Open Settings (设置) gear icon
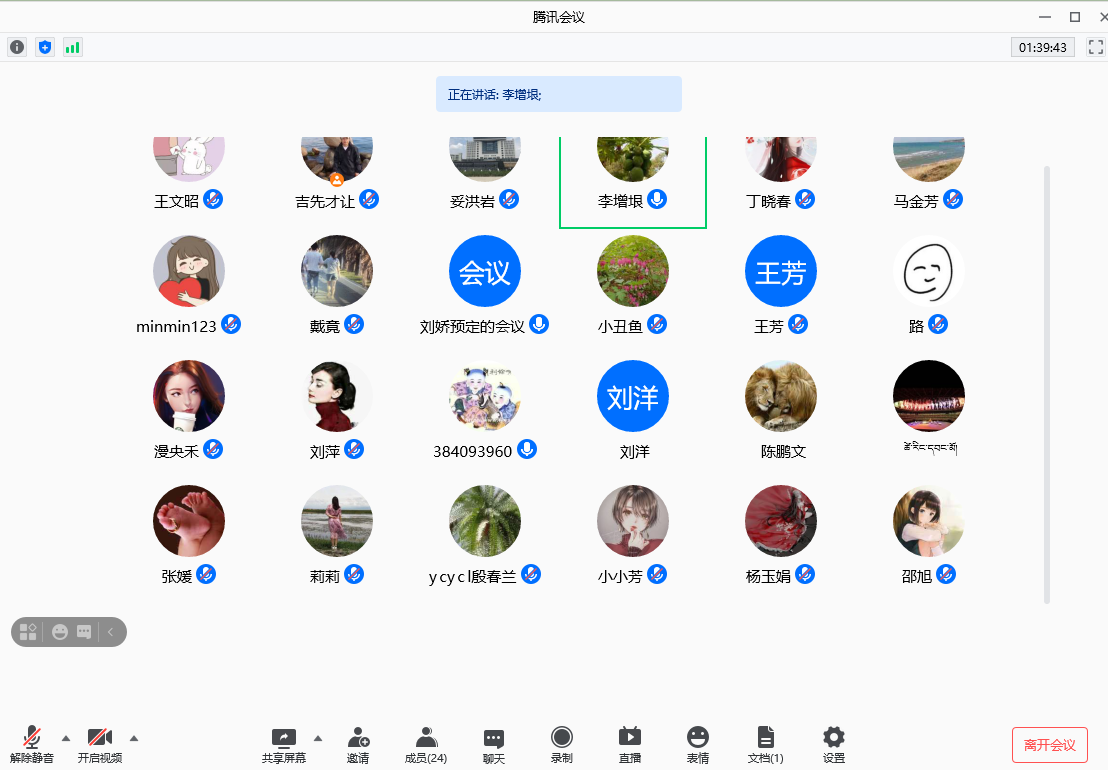 click(x=834, y=745)
